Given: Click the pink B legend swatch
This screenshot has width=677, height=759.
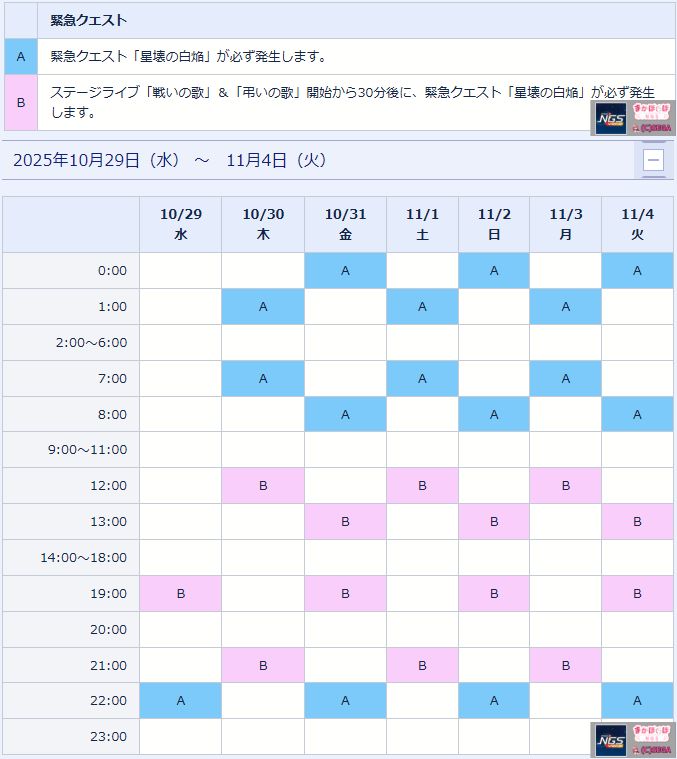Looking at the screenshot, I should click(20, 102).
